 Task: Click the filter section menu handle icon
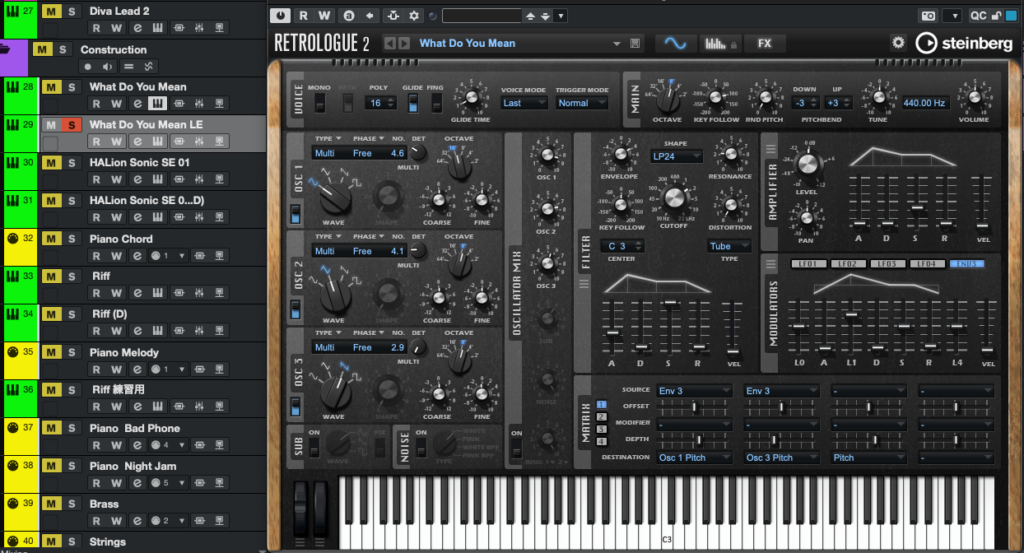pos(584,283)
